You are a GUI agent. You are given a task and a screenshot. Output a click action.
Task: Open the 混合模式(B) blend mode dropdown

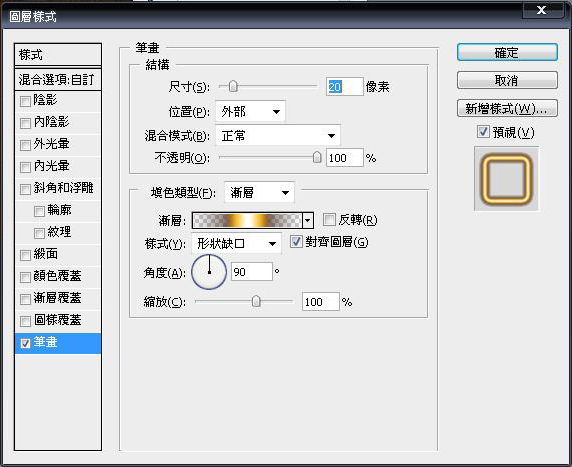click(278, 136)
